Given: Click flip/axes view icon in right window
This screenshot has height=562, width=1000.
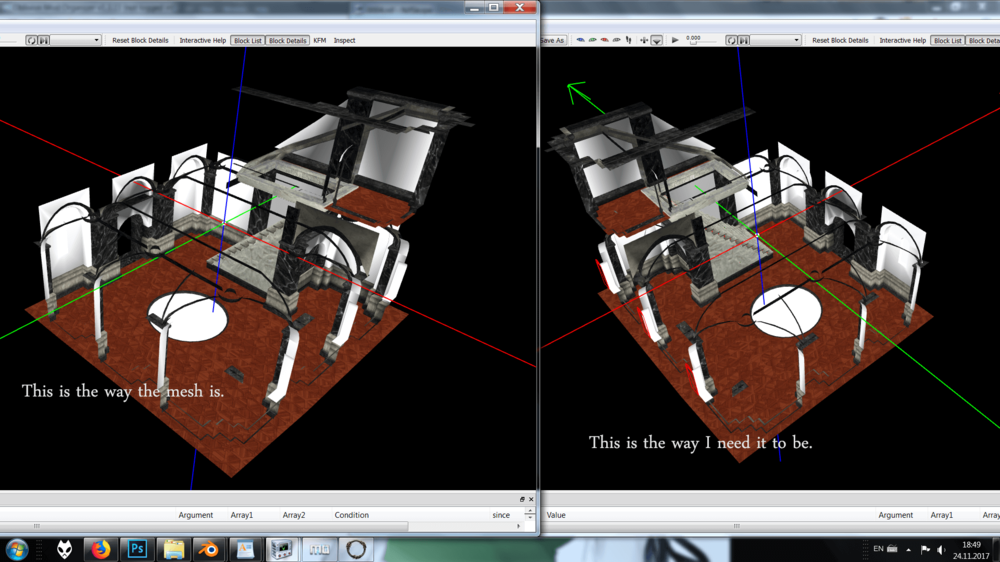Looking at the screenshot, I should (644, 40).
